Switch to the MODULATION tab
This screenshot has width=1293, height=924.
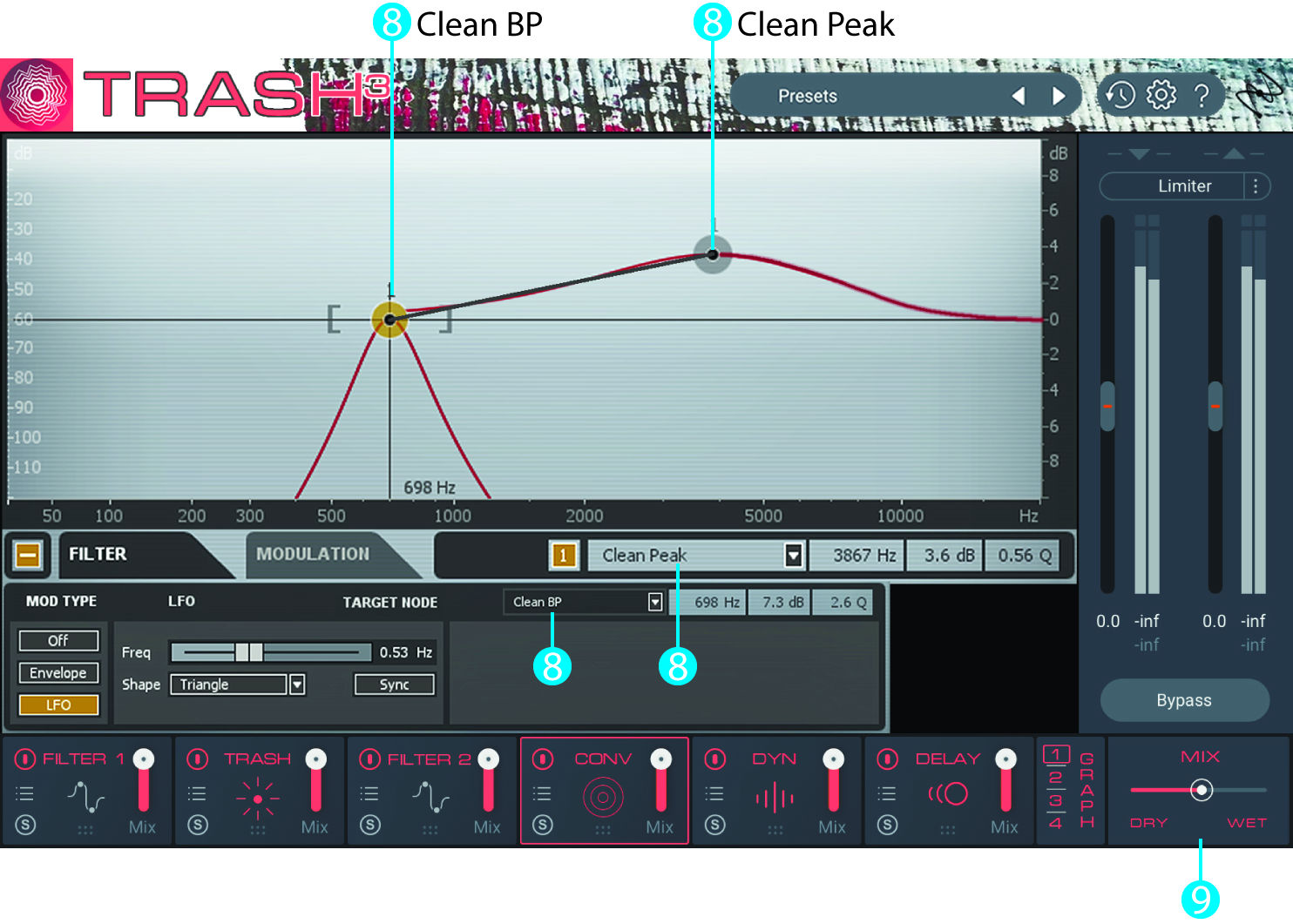click(313, 554)
